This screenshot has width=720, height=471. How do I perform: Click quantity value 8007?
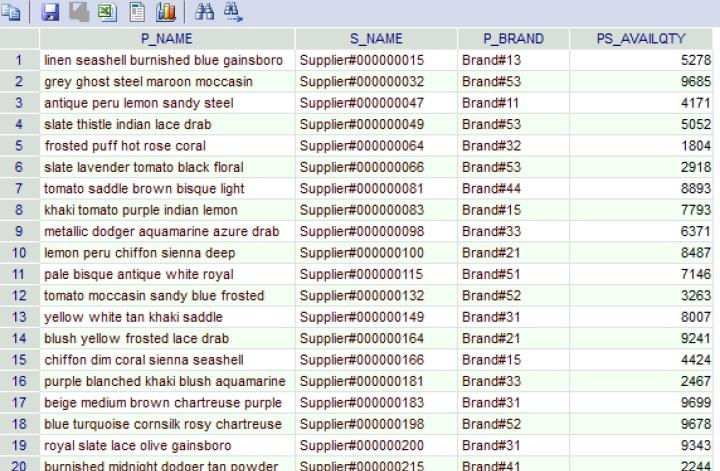coord(641,317)
